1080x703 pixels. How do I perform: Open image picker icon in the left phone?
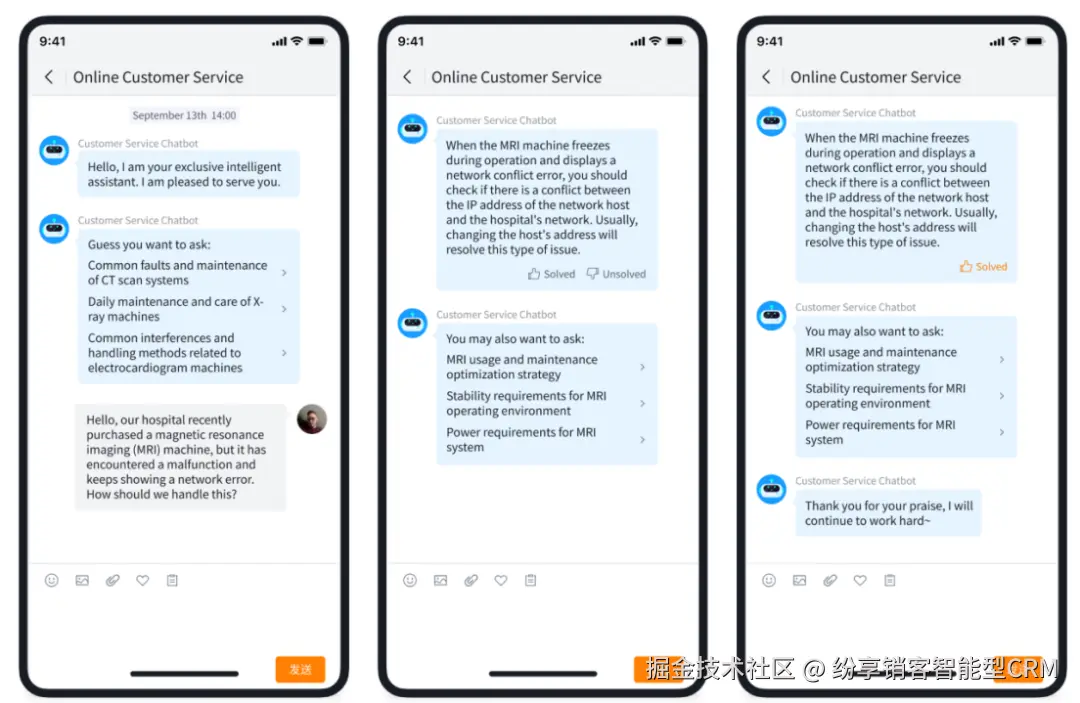[82, 580]
